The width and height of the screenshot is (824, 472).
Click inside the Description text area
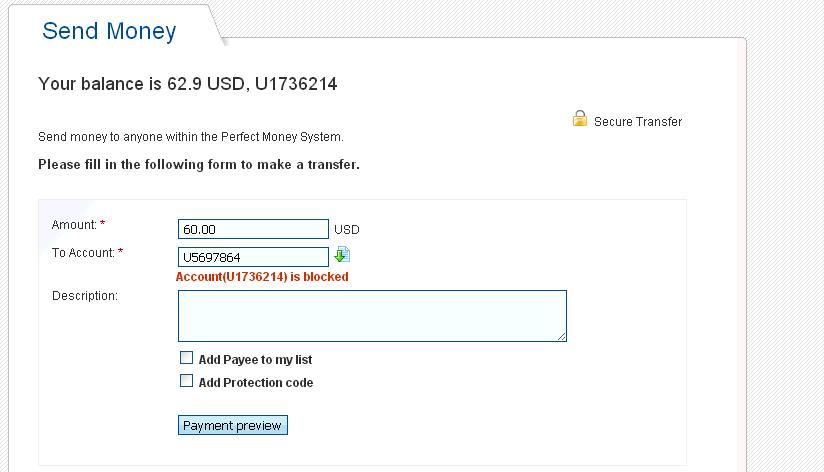click(372, 316)
